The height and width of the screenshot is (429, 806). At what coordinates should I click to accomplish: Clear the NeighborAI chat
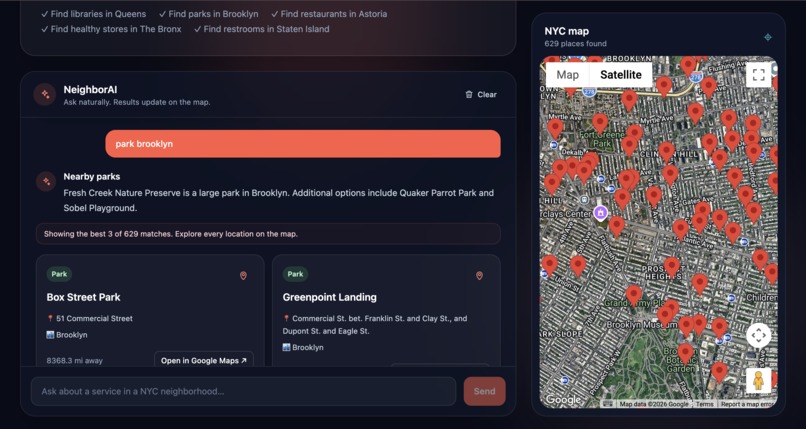tap(481, 95)
